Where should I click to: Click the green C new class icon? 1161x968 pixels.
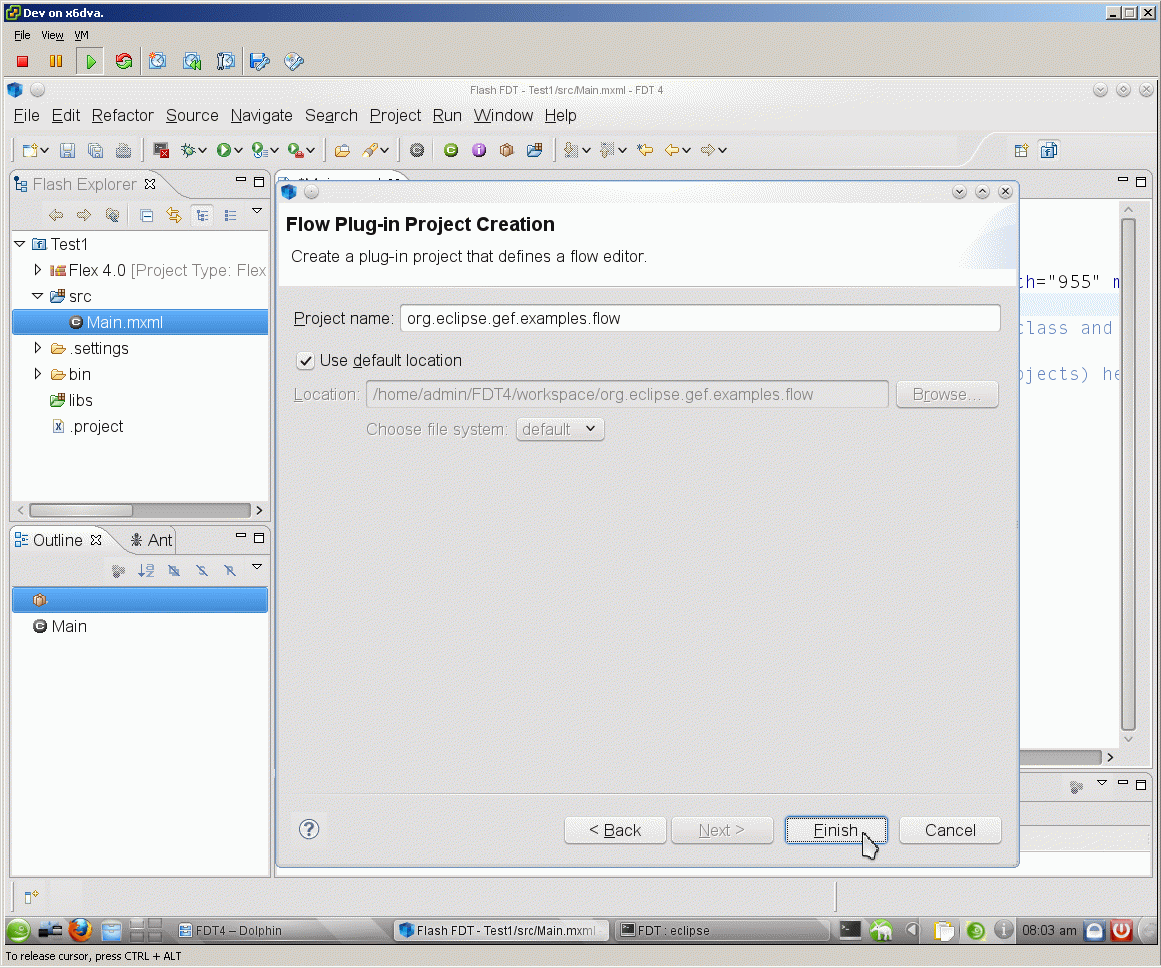tap(450, 150)
